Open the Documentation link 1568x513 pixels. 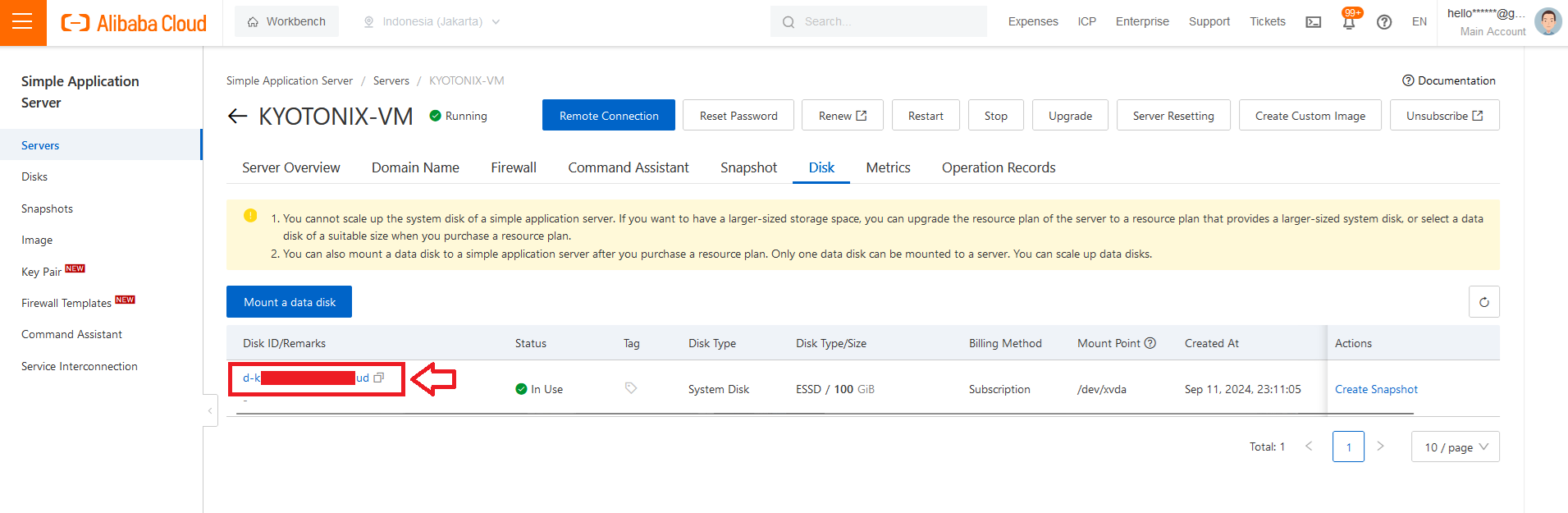(x=1449, y=80)
